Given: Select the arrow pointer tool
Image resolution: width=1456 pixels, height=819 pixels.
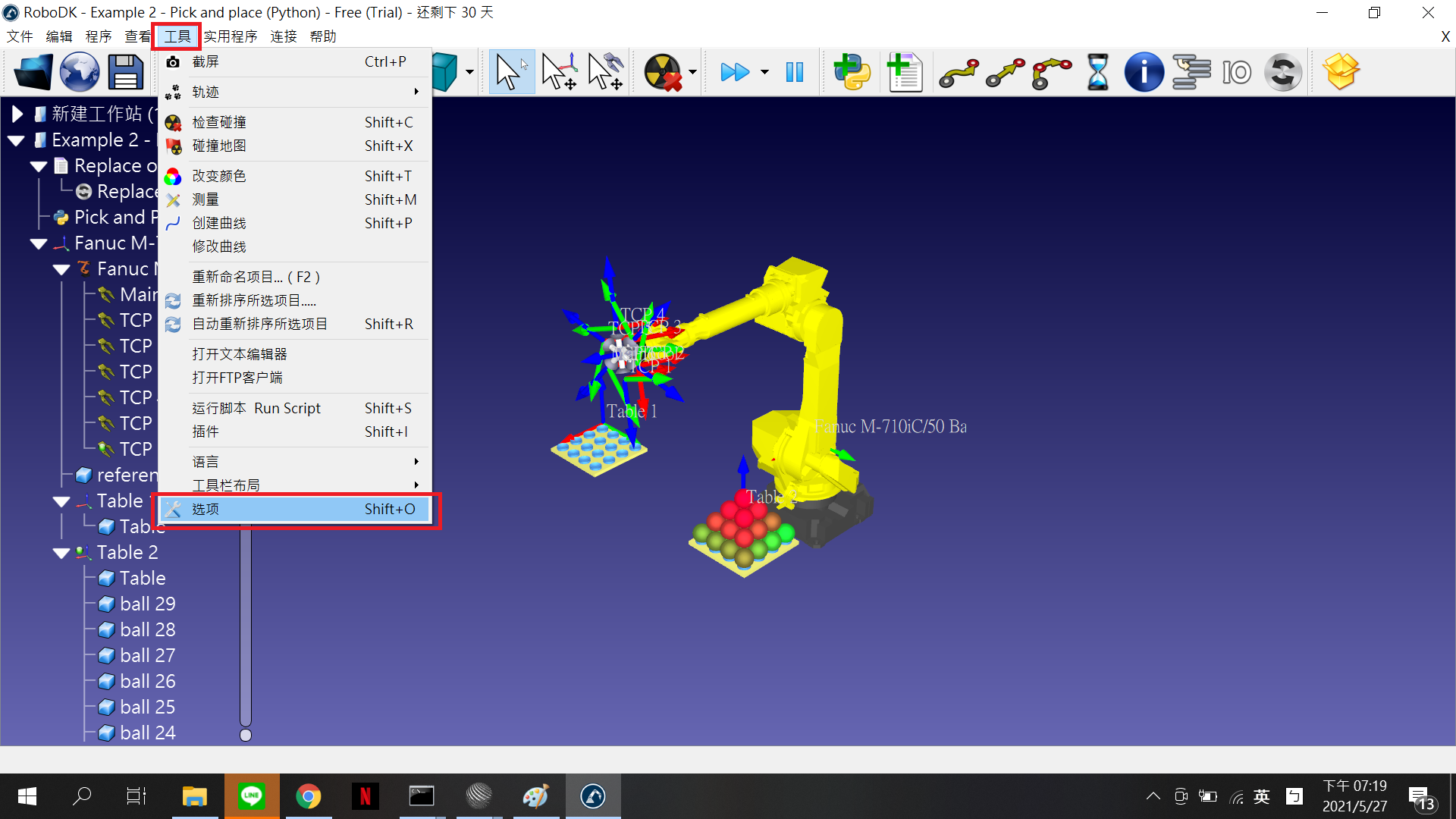Looking at the screenshot, I should click(x=510, y=72).
